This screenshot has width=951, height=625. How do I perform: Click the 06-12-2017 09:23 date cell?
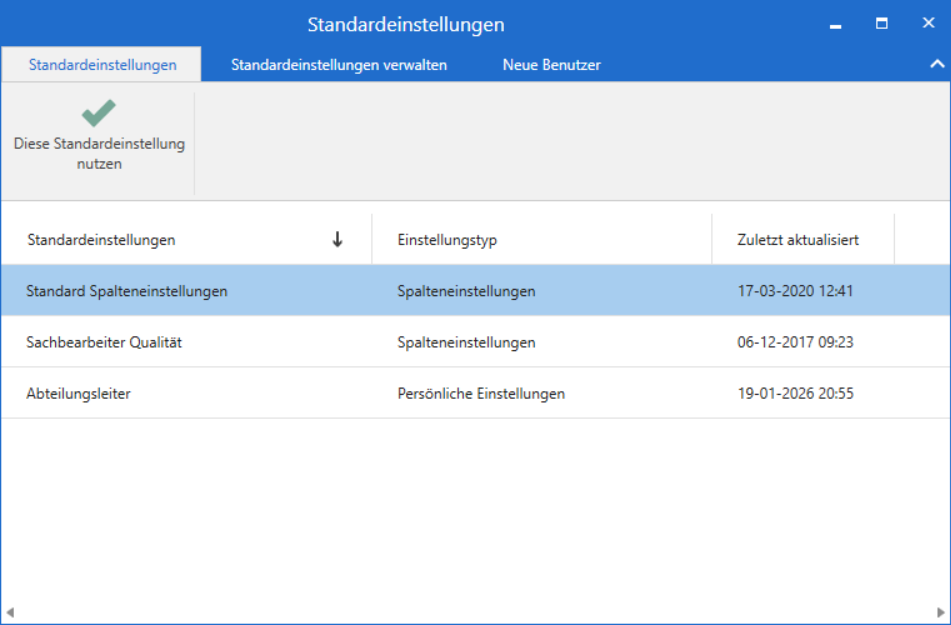795,342
